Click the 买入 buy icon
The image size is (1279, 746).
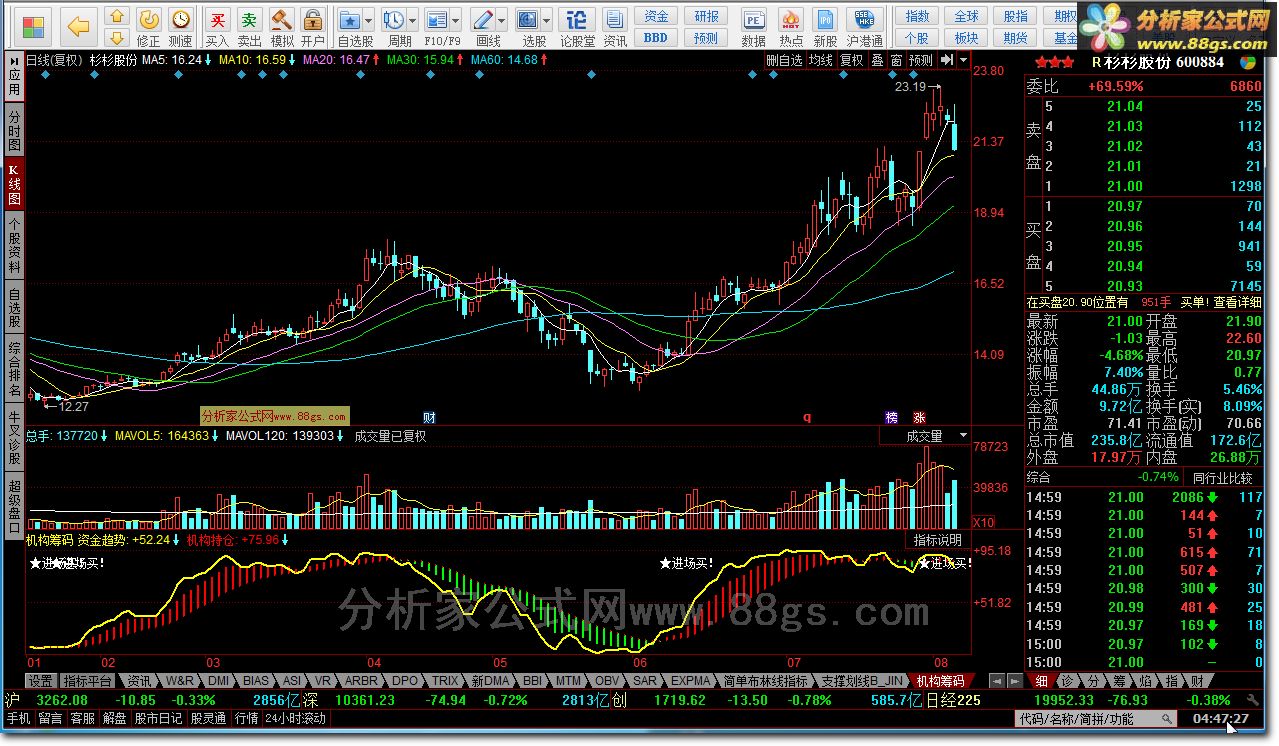[217, 27]
